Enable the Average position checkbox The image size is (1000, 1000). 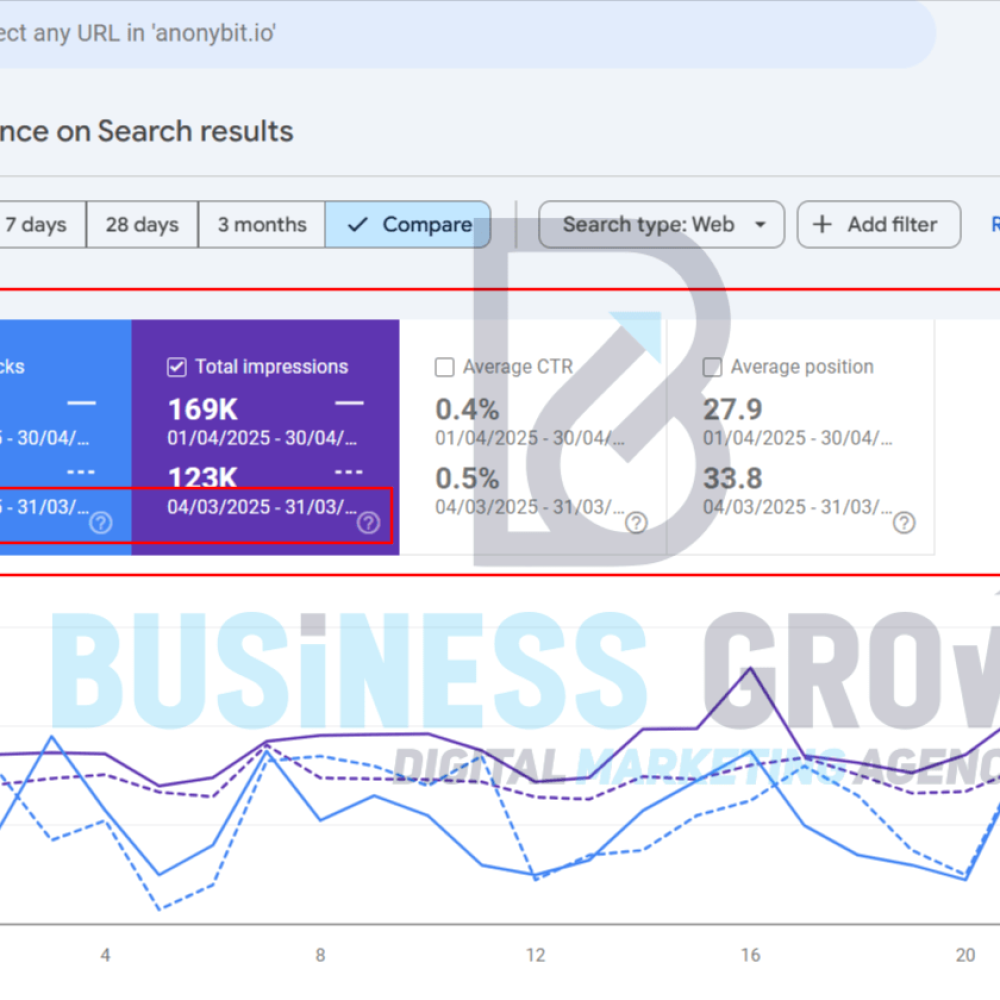712,367
